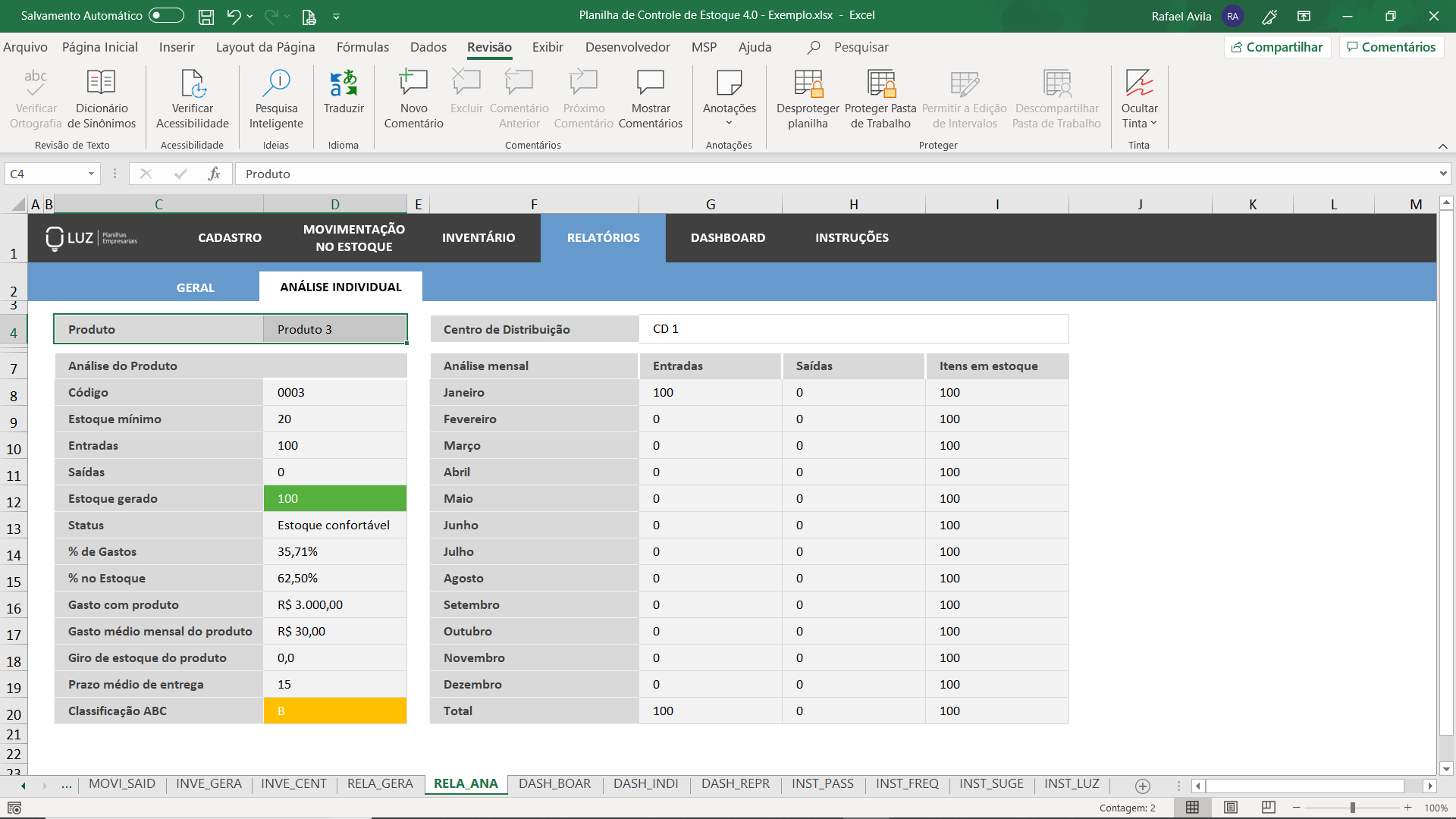Click Desproteger planilha icon

pos(808,83)
